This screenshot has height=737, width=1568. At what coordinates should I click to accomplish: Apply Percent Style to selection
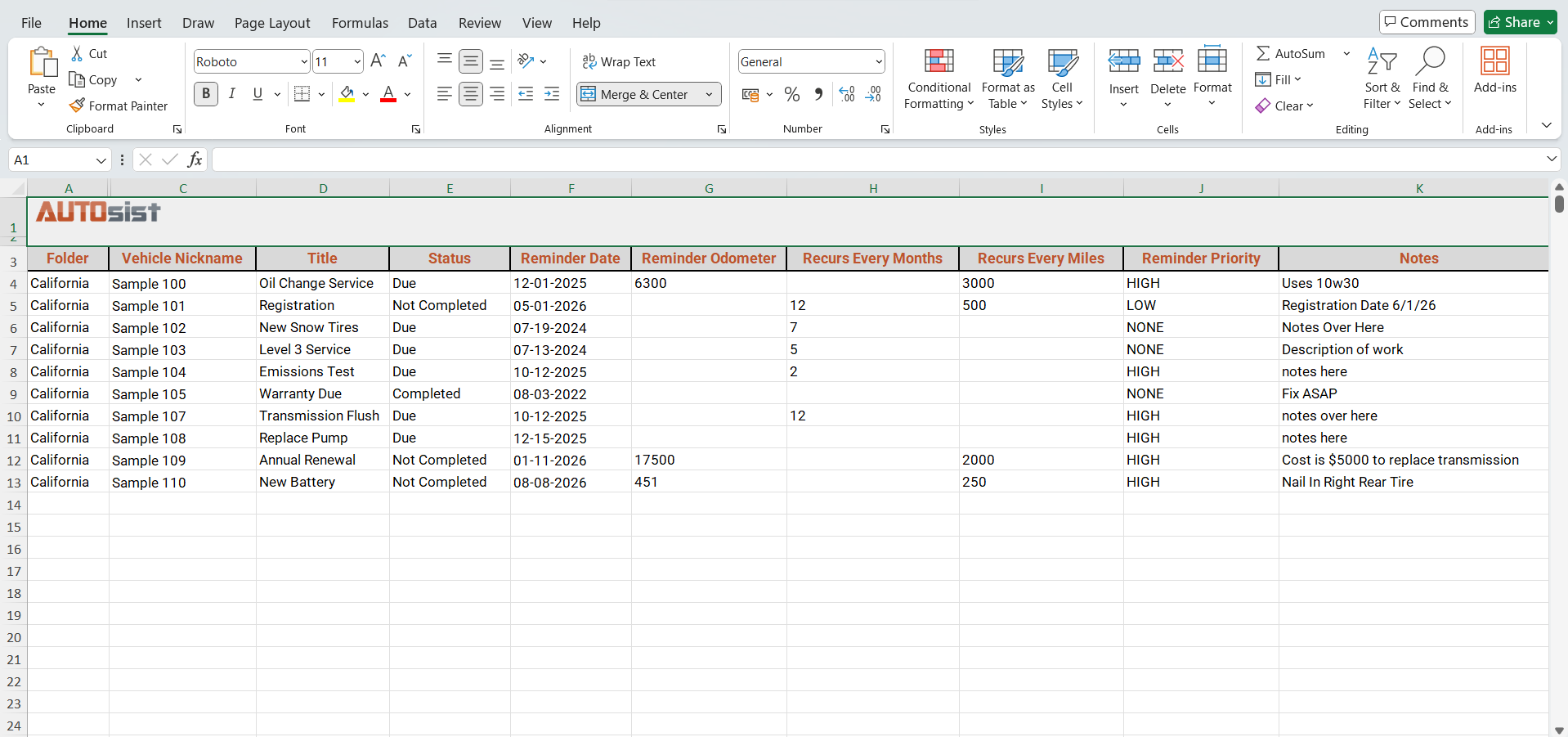[x=791, y=94]
